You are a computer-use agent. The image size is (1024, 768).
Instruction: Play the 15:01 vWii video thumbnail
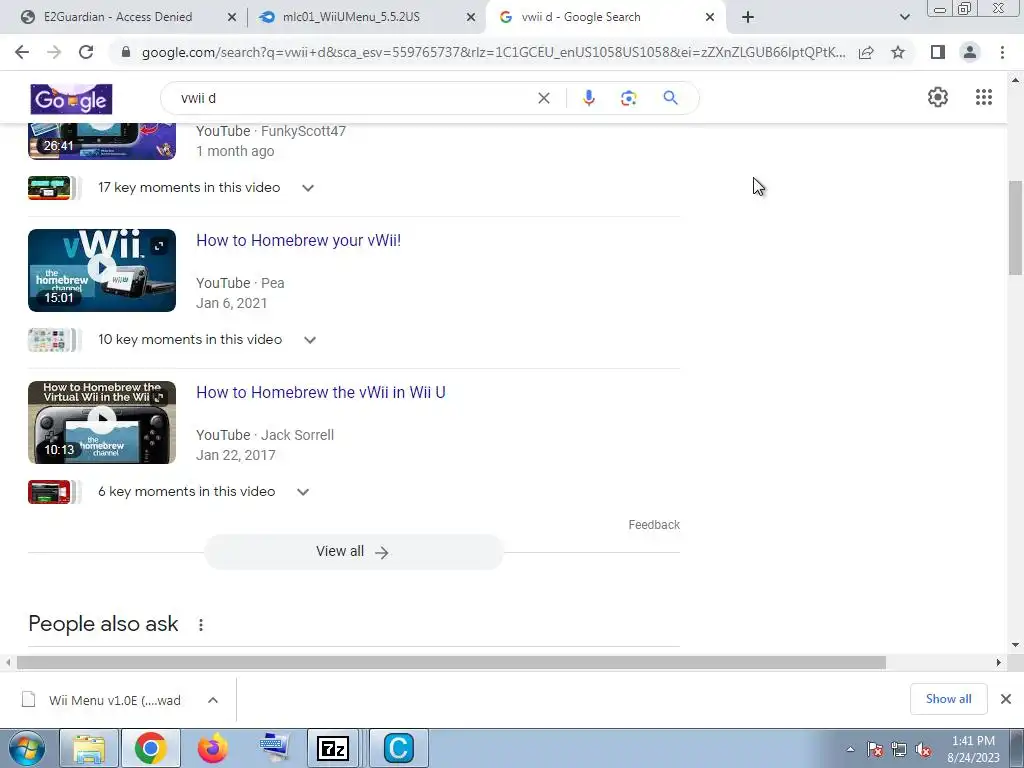[x=102, y=270]
